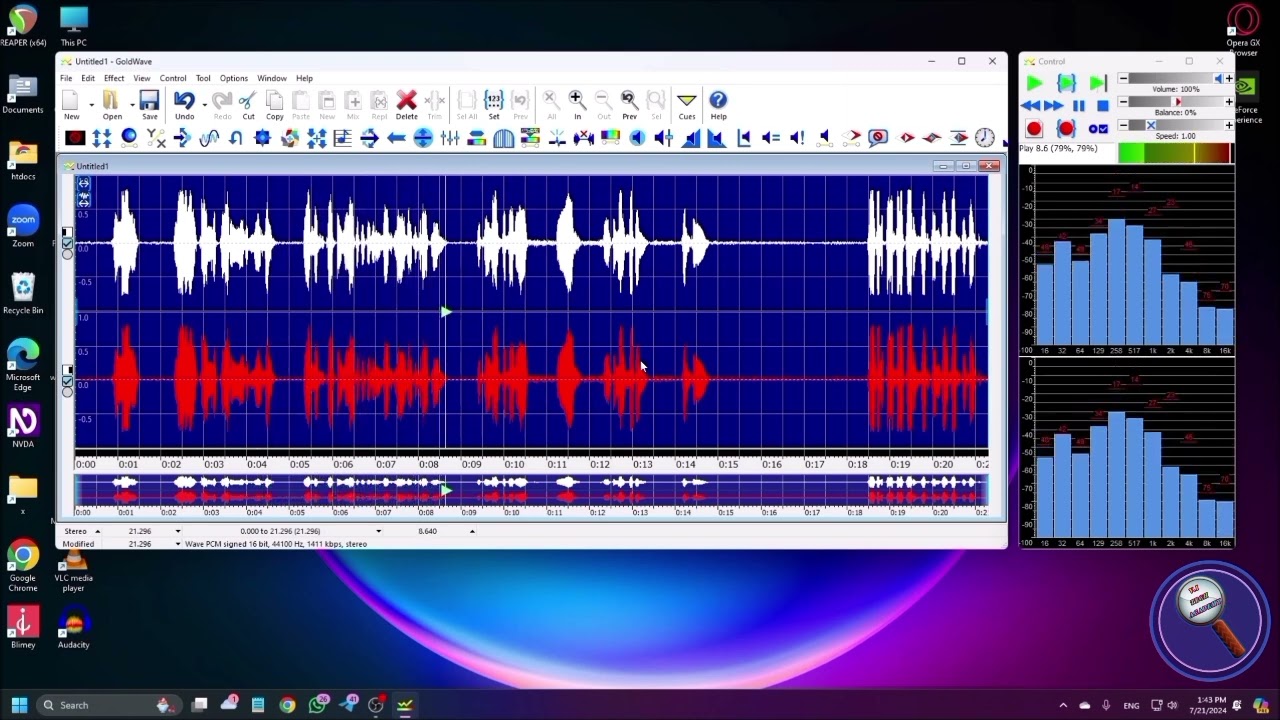Open the selection range 0.000 to 21.296 dropdown
The height and width of the screenshot is (720, 1280).
[x=378, y=531]
